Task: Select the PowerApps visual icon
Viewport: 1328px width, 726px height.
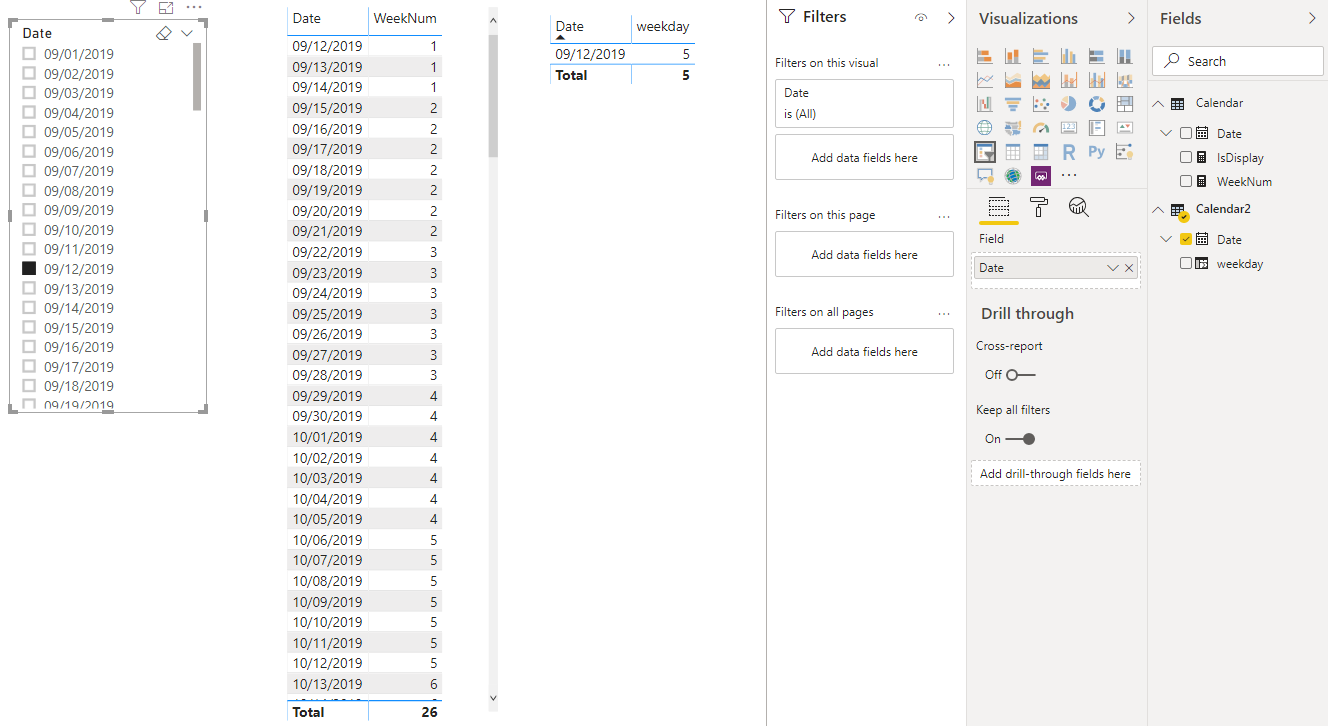Action: (1041, 176)
